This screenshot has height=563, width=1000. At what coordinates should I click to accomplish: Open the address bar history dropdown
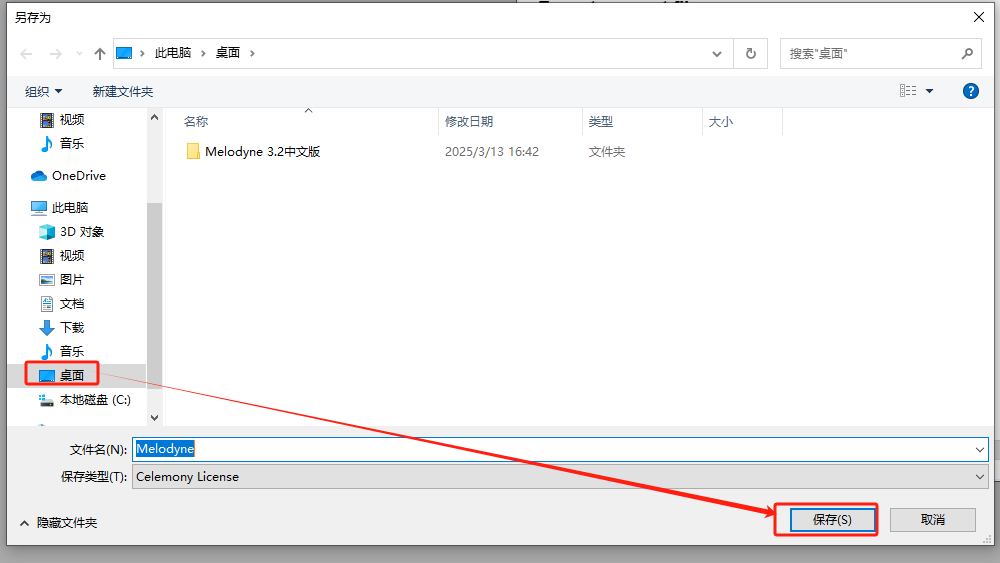tap(717, 54)
